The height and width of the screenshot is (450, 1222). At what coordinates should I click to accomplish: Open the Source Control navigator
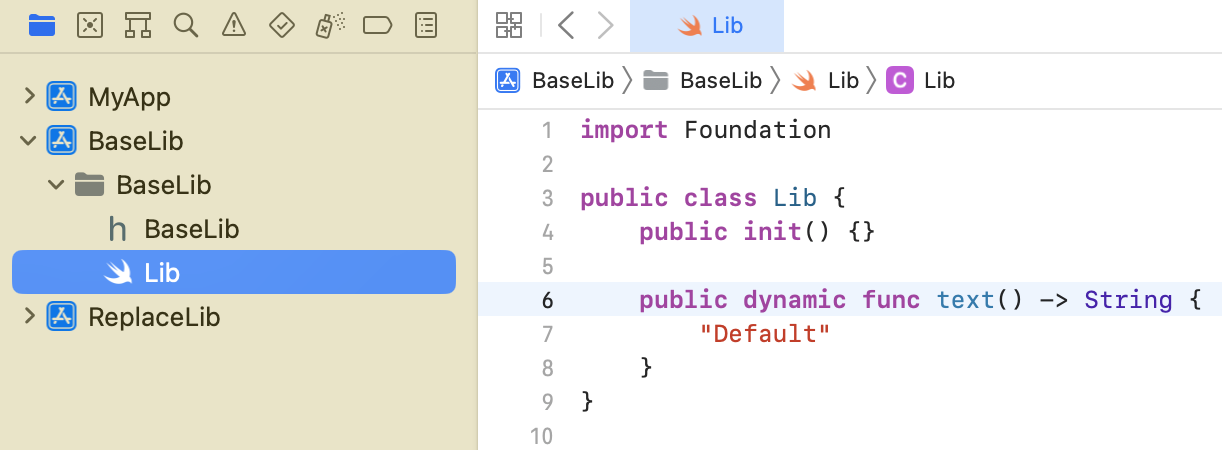[x=90, y=25]
